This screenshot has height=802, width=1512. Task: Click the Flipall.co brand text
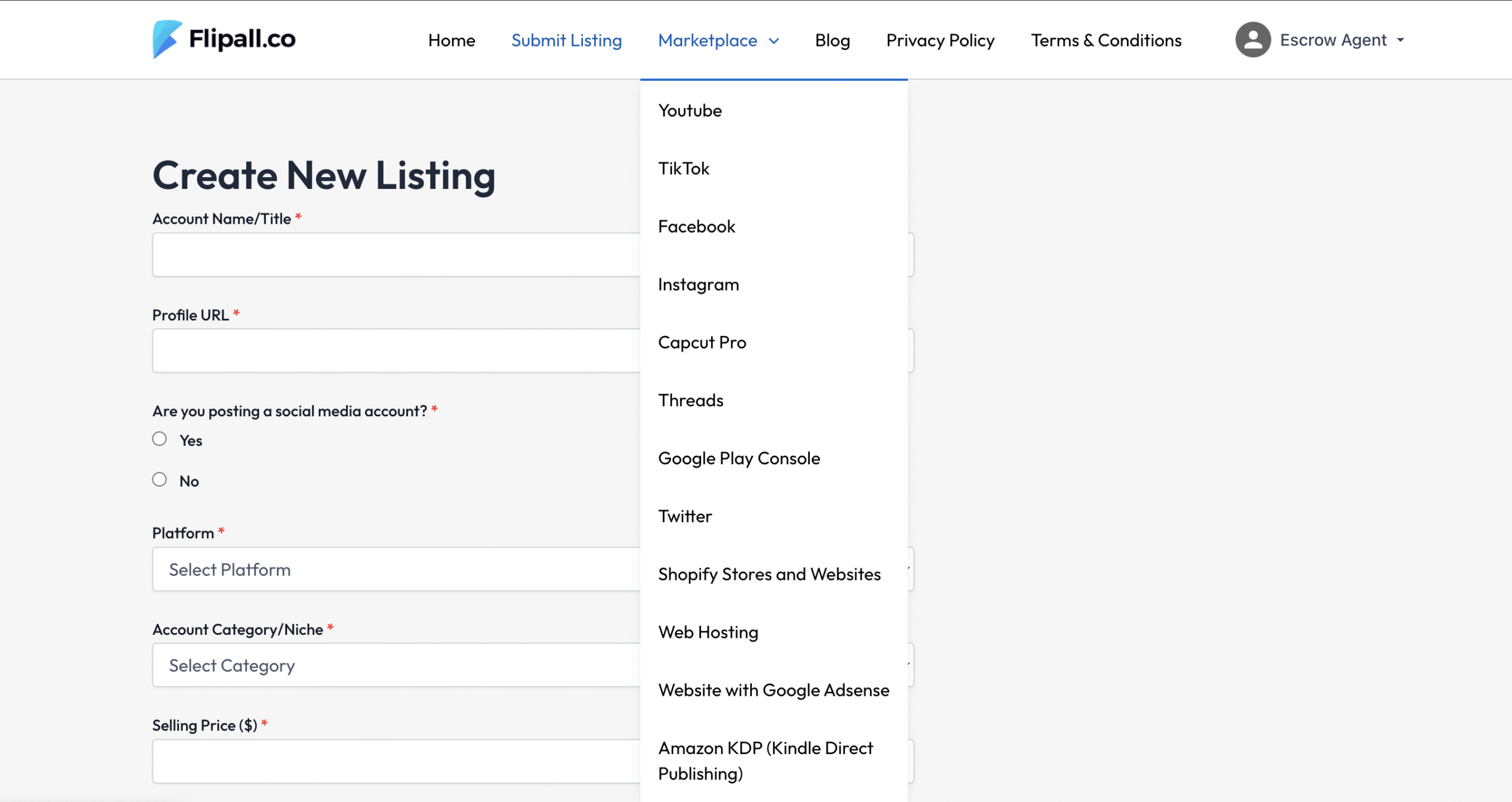pyautogui.click(x=242, y=39)
